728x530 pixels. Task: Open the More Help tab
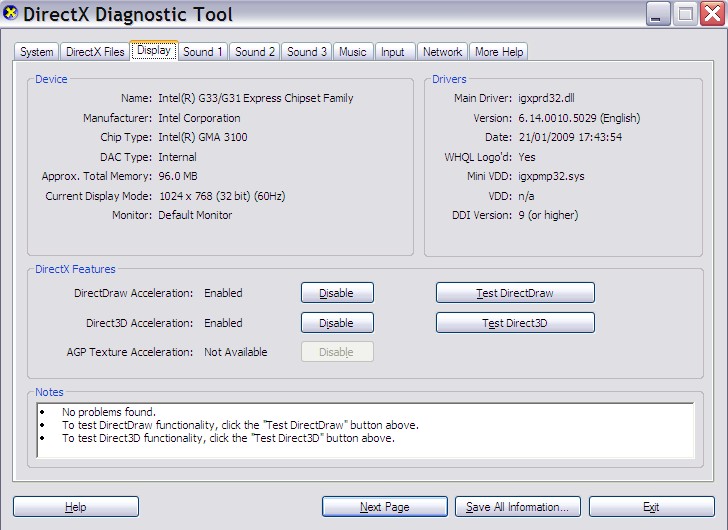point(499,52)
